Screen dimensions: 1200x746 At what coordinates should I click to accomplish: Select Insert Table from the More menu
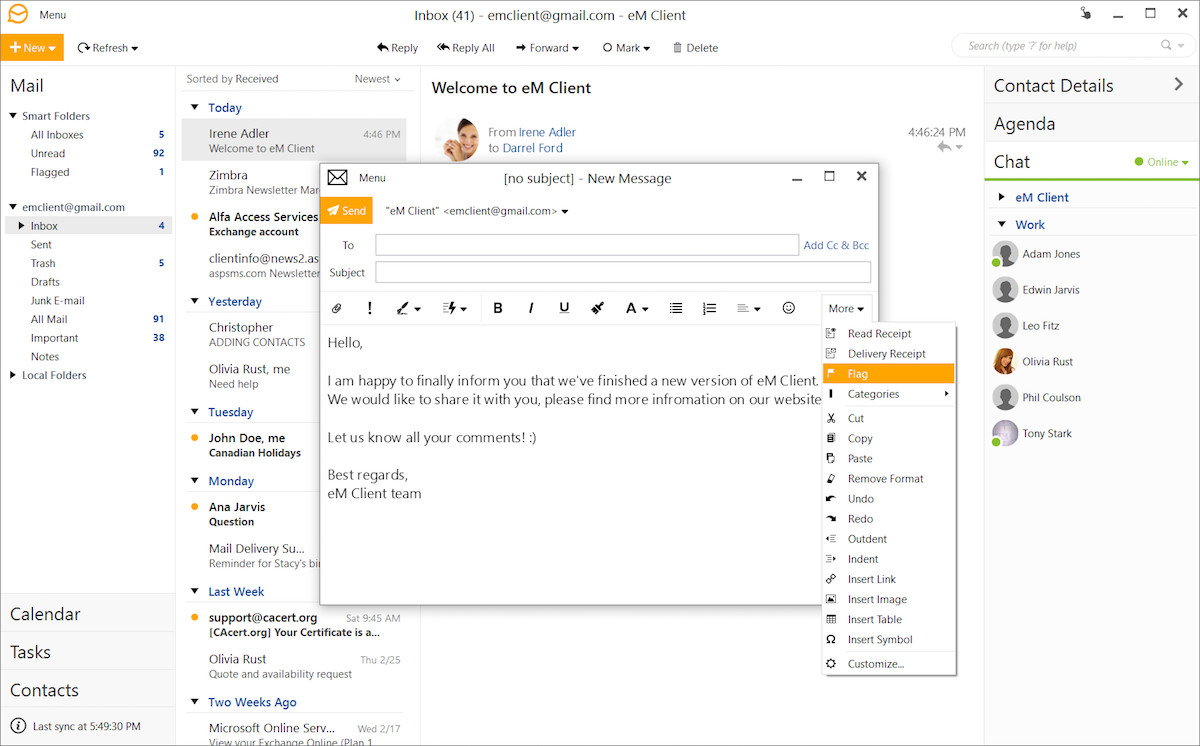pos(877,619)
